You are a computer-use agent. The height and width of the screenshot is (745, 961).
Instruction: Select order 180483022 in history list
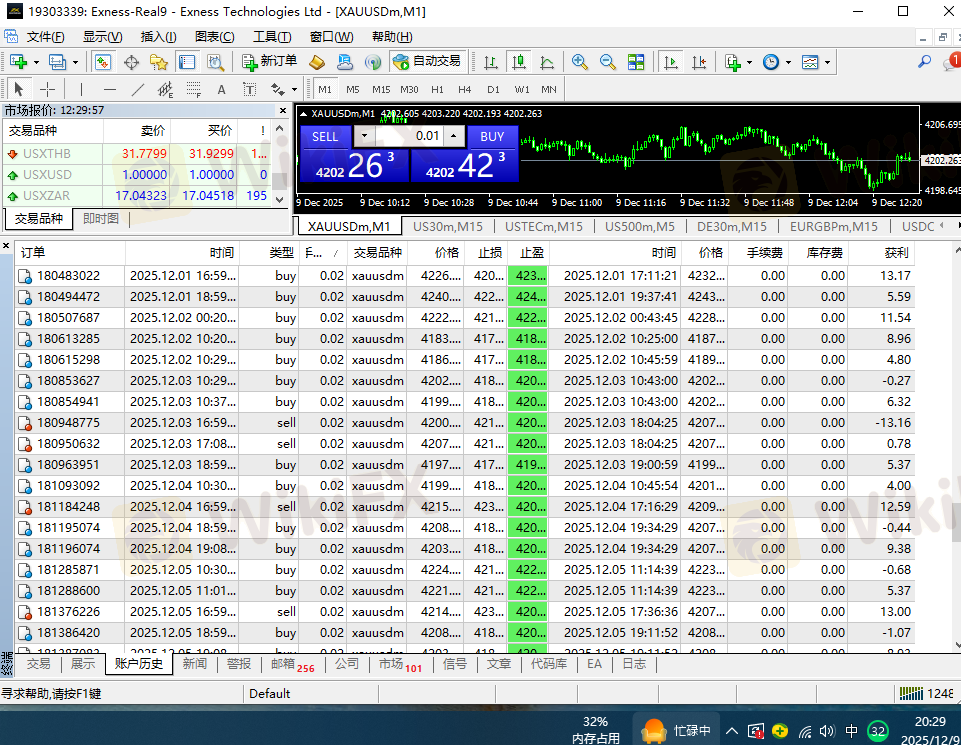coord(68,276)
